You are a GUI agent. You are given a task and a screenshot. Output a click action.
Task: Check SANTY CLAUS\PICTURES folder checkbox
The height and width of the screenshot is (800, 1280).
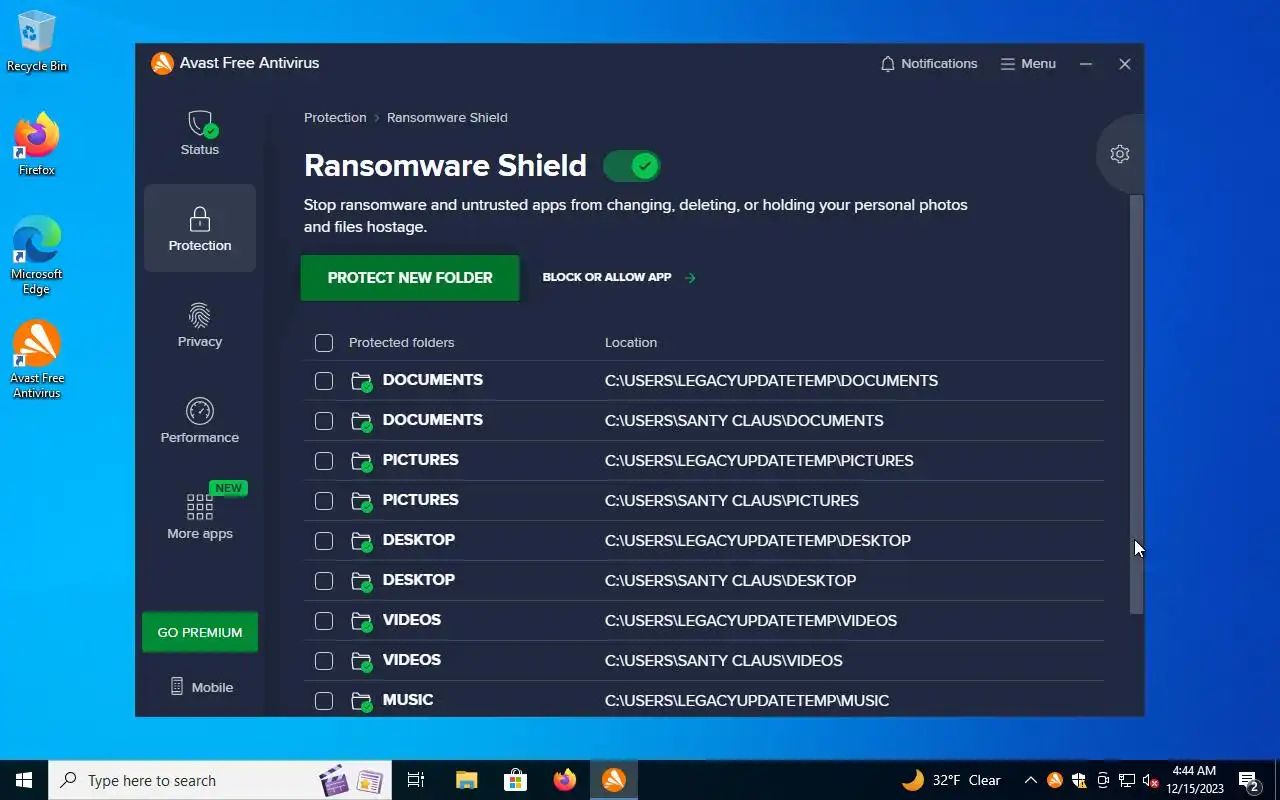(324, 501)
